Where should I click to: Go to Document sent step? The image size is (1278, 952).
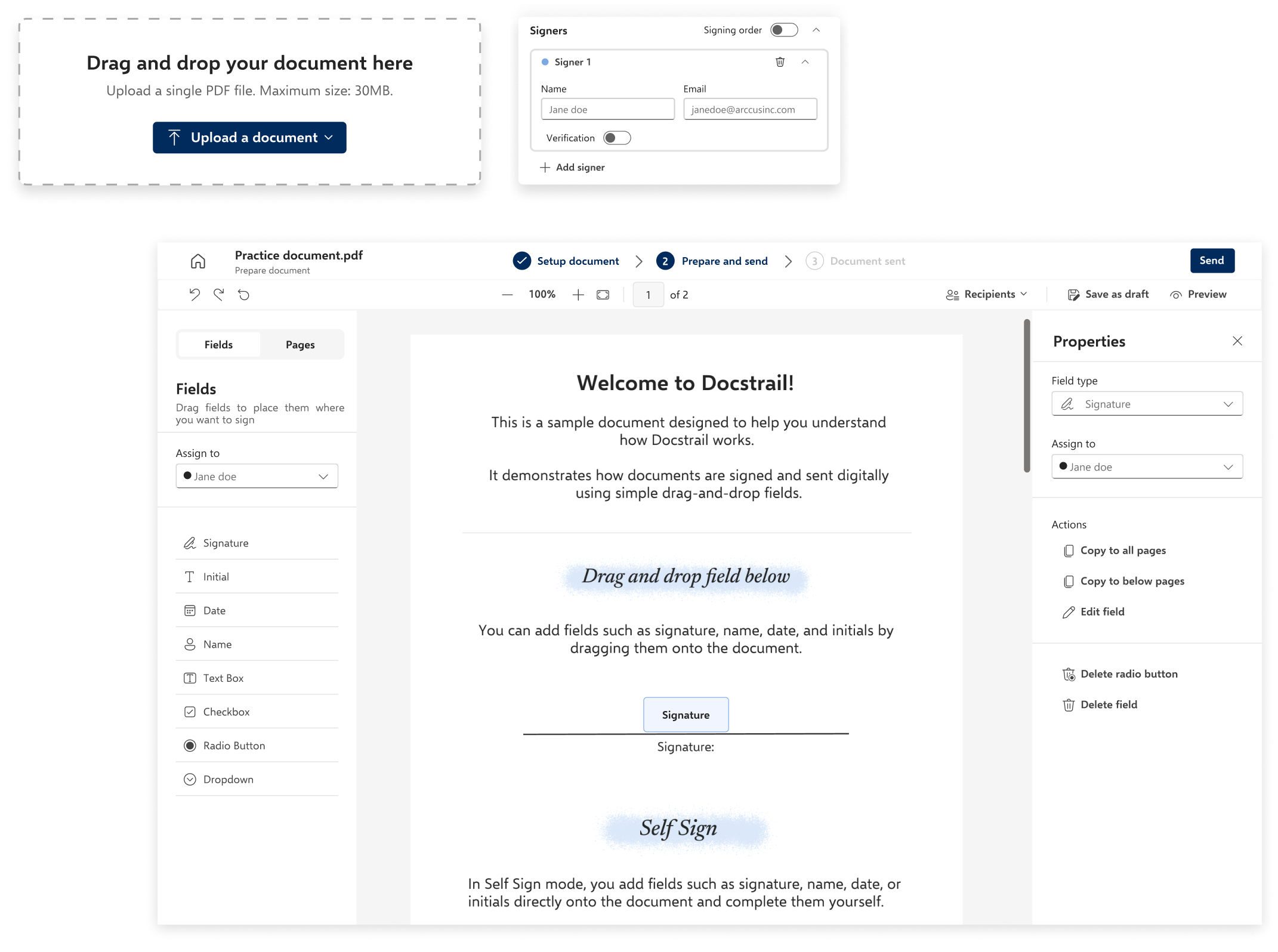point(856,261)
